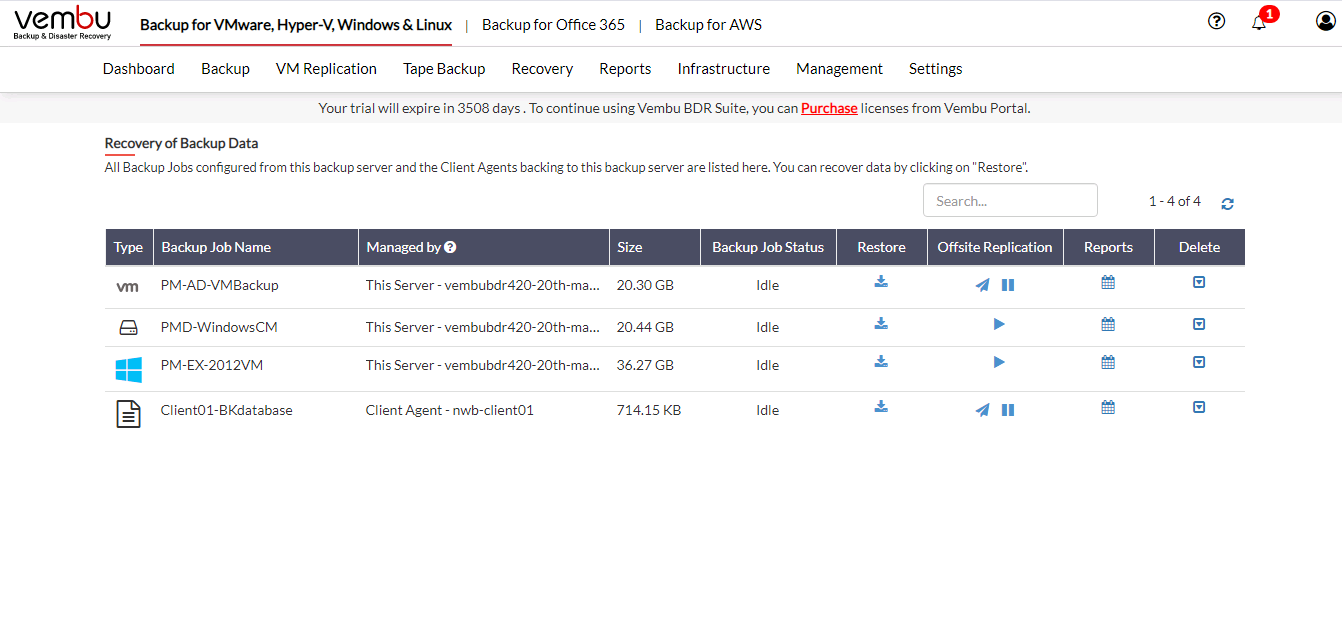Viewport: 1342px width, 619px height.
Task: Open delete dropdown for PM-AD-VMBackup
Action: coord(1199,283)
